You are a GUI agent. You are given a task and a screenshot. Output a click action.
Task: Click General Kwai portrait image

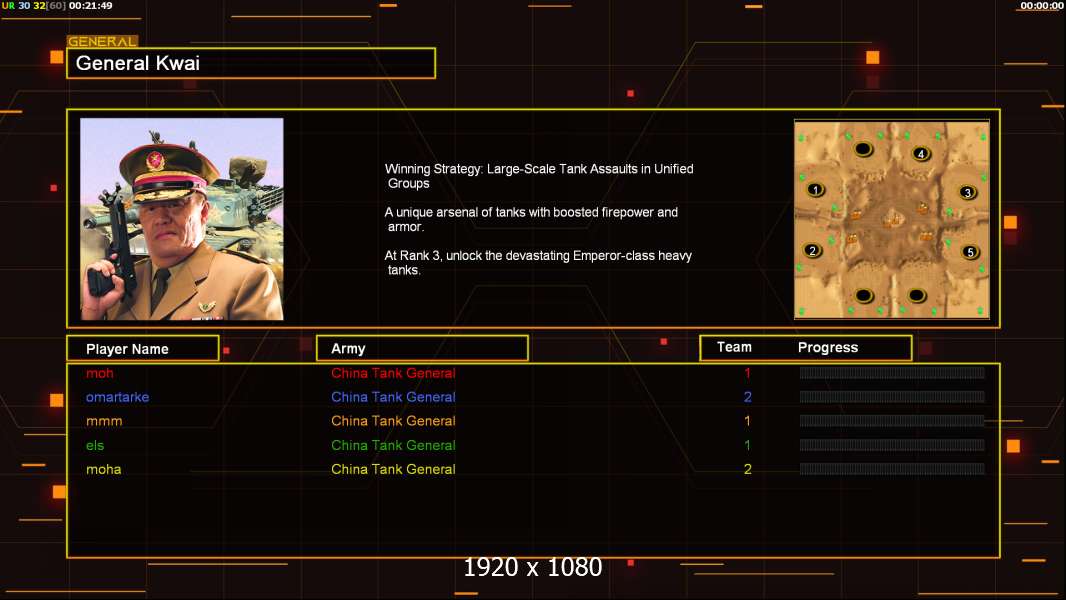[182, 219]
